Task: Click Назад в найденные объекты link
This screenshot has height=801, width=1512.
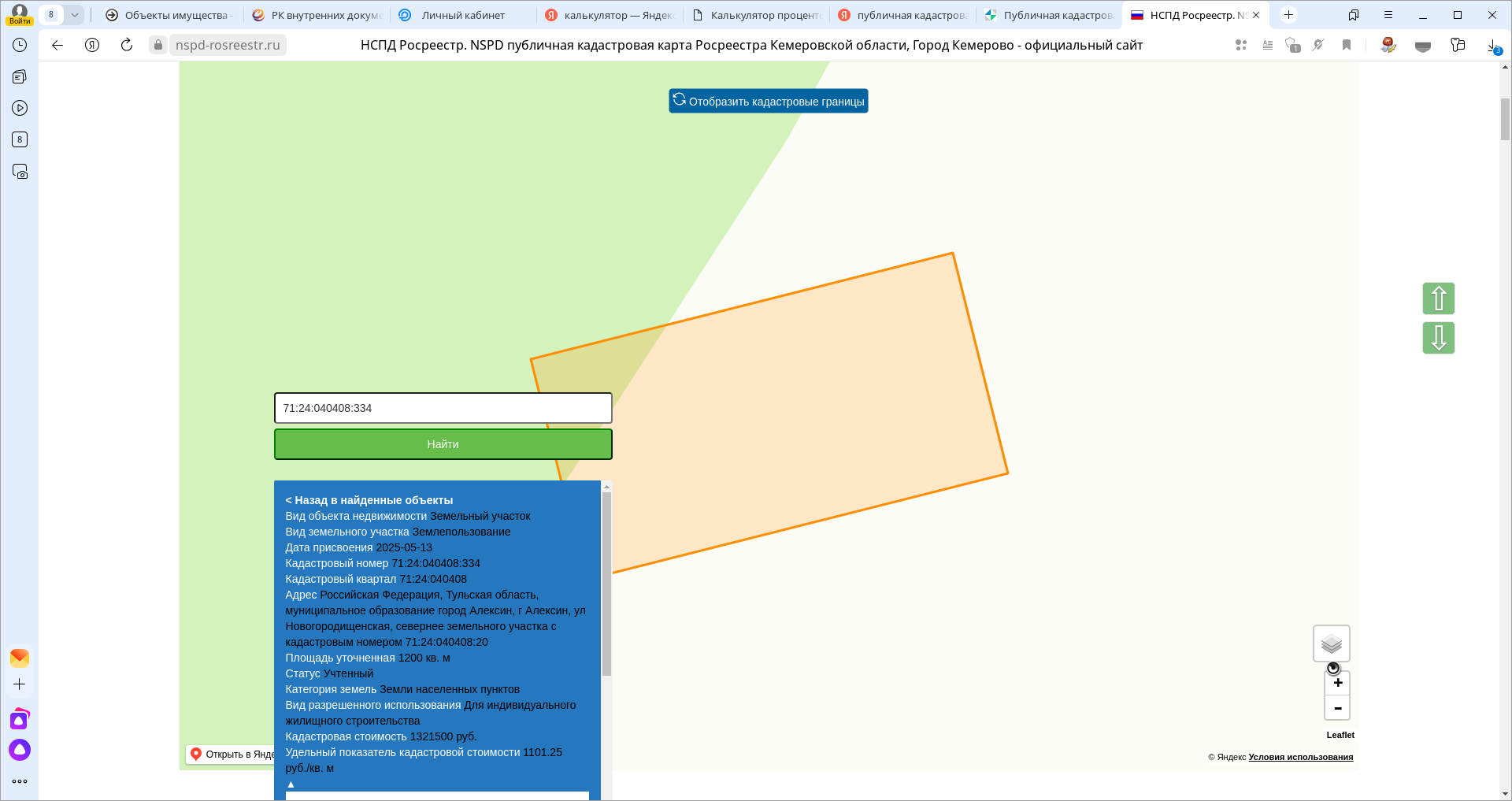Action: click(x=369, y=500)
